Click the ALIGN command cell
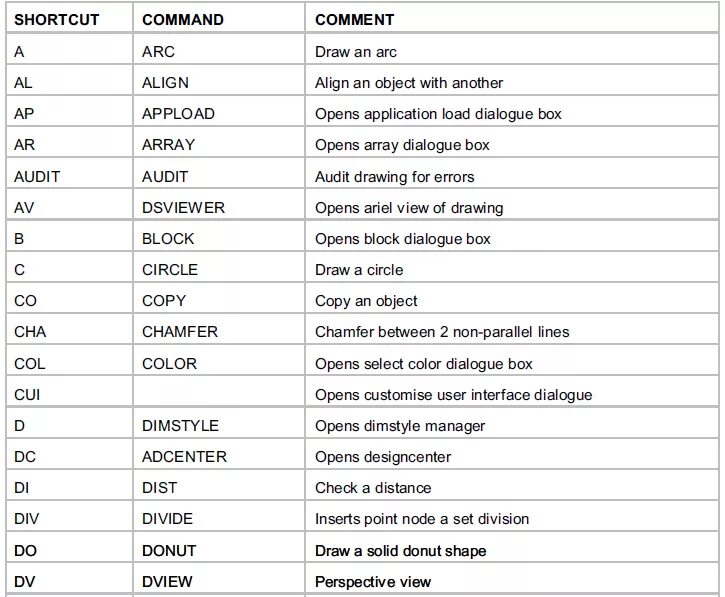The image size is (725, 597). 165,83
